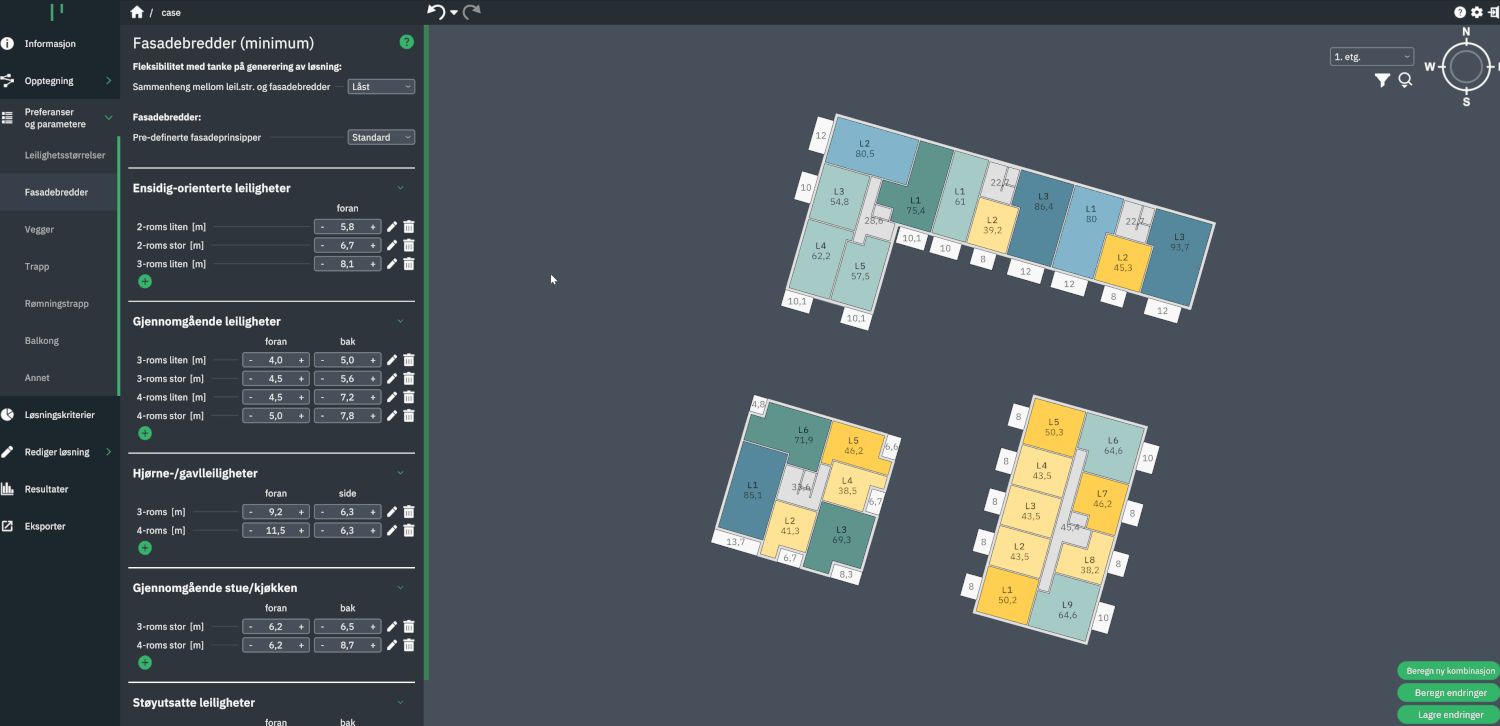
Task: Open the filter funnel tool
Action: (x=1382, y=80)
